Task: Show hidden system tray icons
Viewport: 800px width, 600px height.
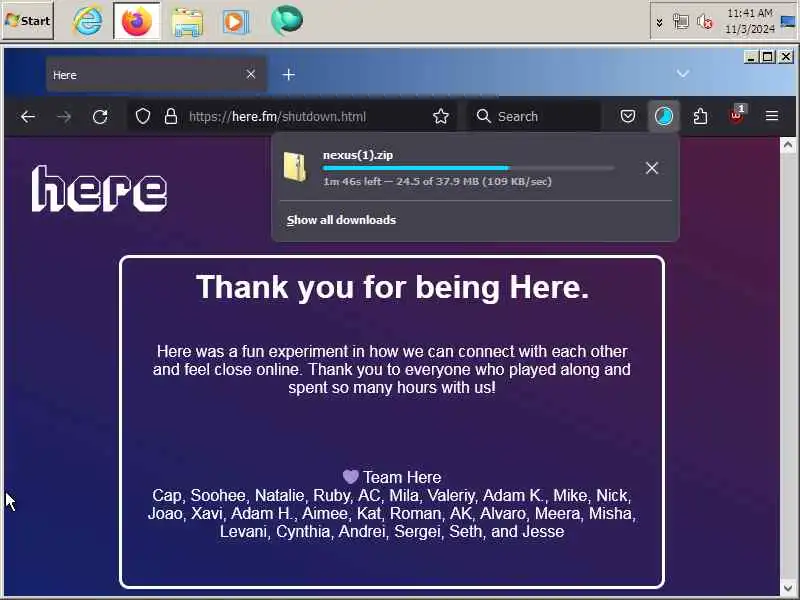Action: [660, 22]
